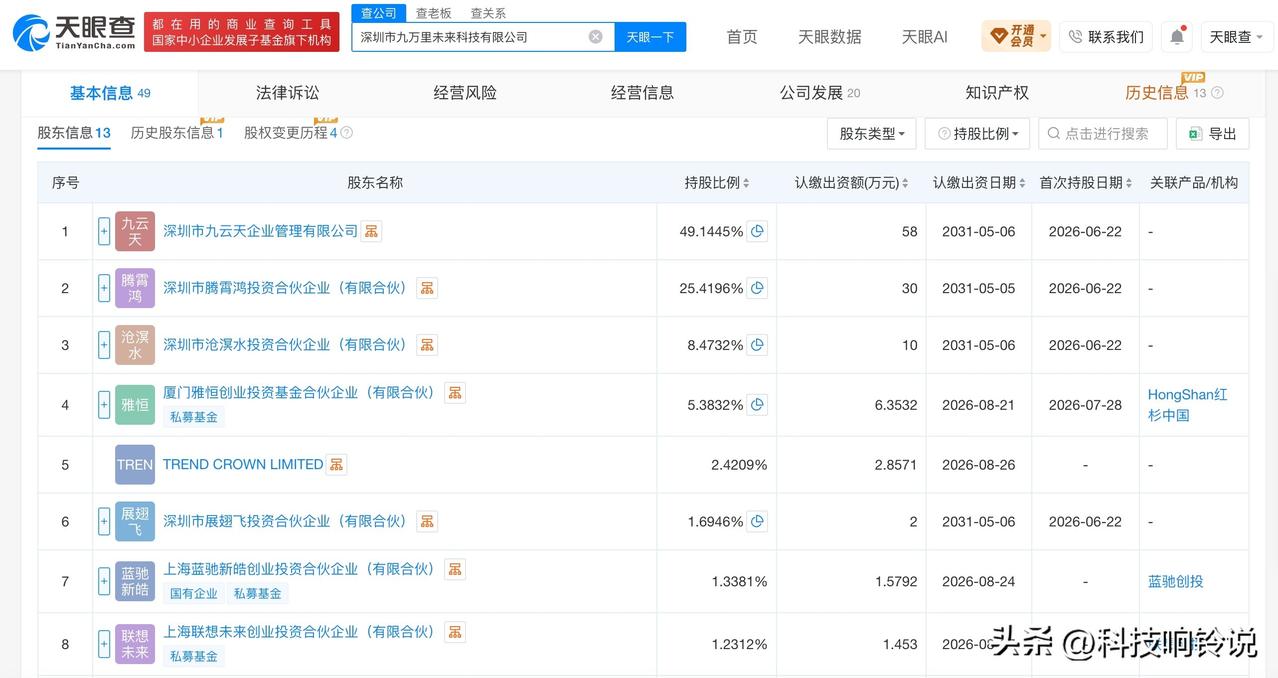1278x678 pixels.
Task: Open the equity structure icon for 深圳市展翅飞投资合伙企业
Action: coord(427,521)
